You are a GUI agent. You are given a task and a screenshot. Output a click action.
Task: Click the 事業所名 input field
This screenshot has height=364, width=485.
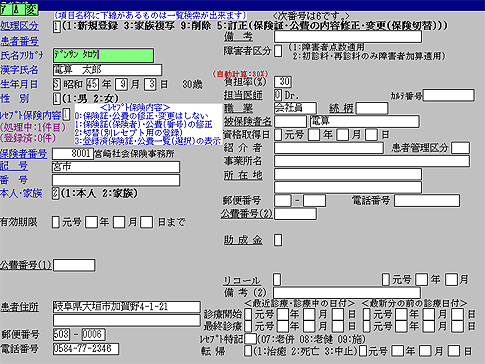click(372, 161)
